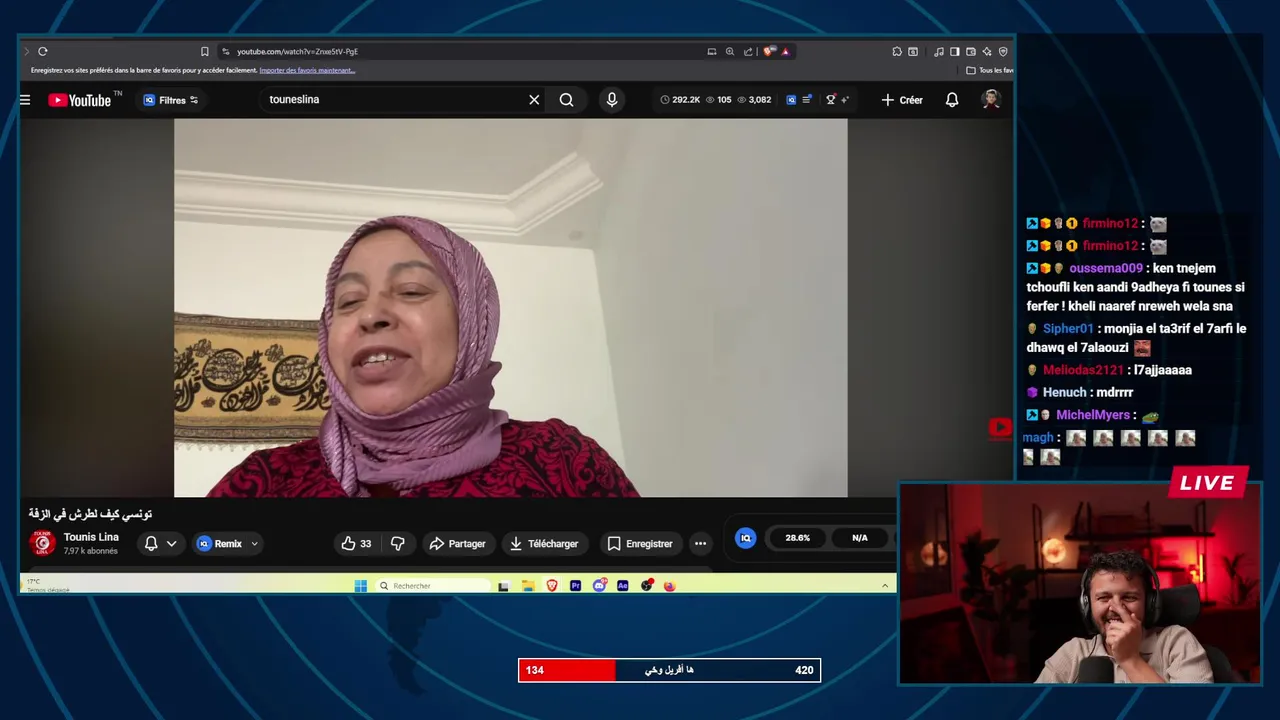The width and height of the screenshot is (1280, 720).
Task: Open the account avatar menu
Action: (991, 100)
